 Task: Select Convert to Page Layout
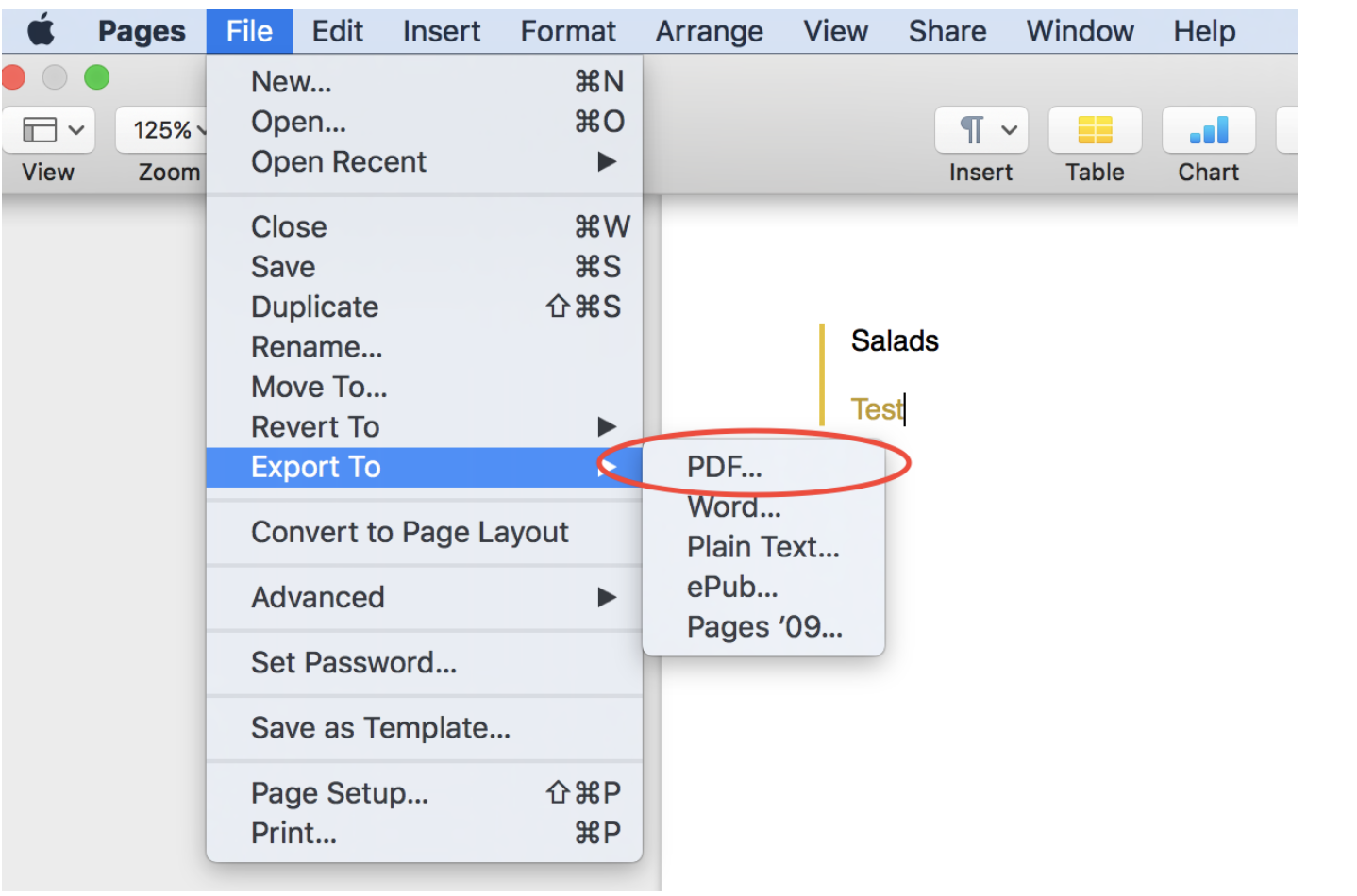pos(425,532)
